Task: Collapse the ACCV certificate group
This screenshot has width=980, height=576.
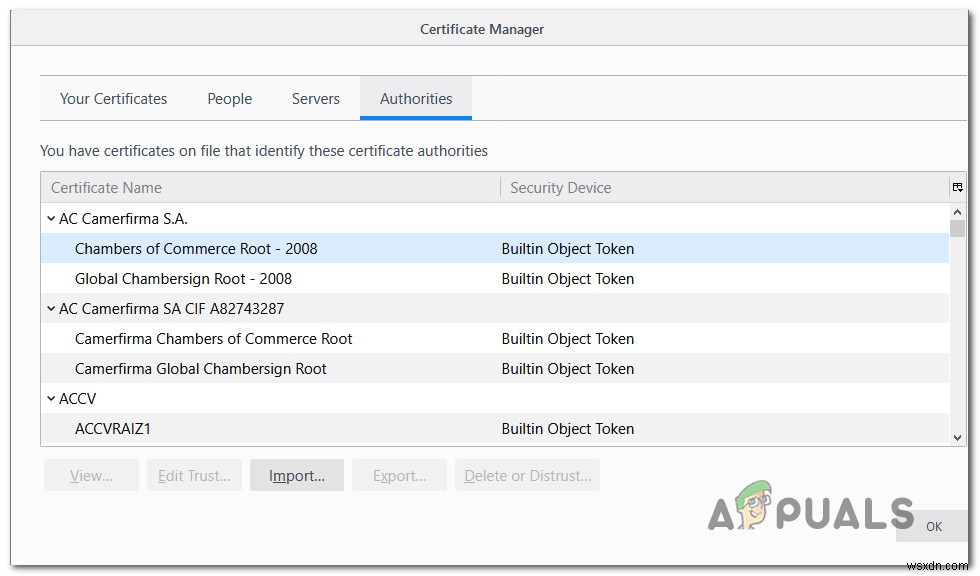Action: tap(51, 398)
